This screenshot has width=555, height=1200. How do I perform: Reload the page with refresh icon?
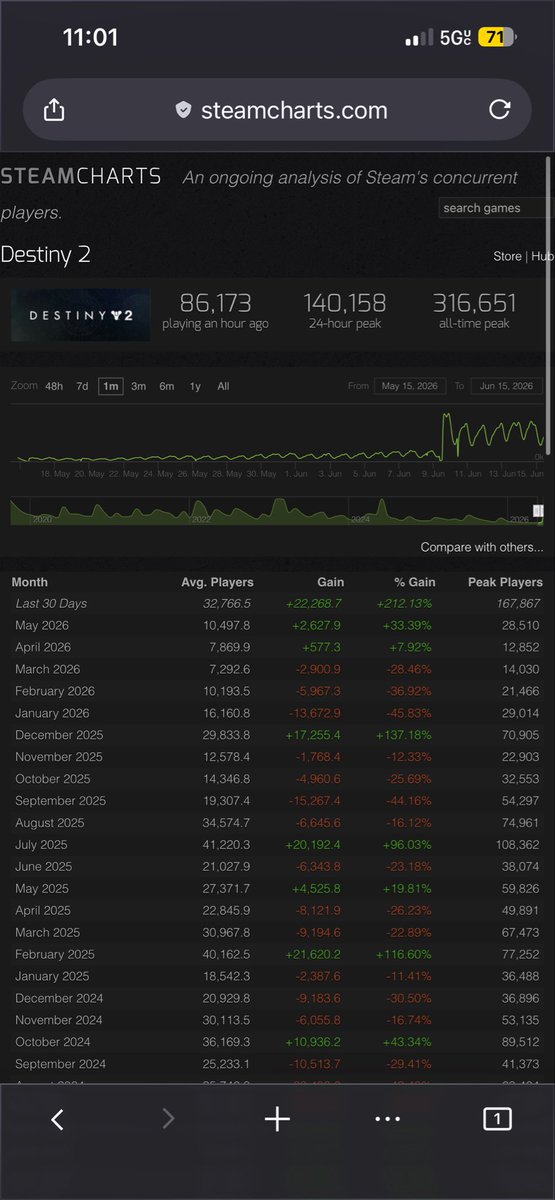[500, 110]
